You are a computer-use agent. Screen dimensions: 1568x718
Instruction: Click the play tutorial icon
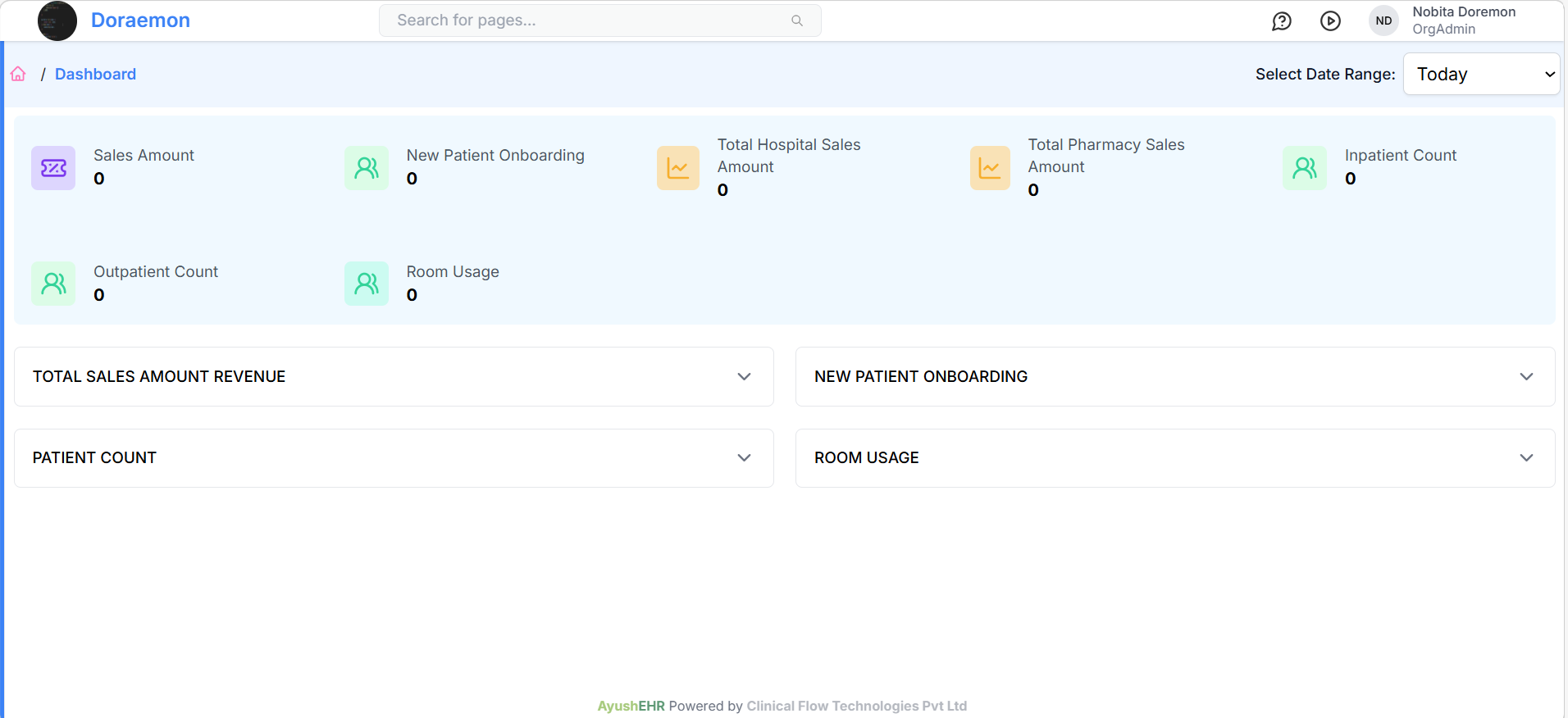click(1330, 21)
